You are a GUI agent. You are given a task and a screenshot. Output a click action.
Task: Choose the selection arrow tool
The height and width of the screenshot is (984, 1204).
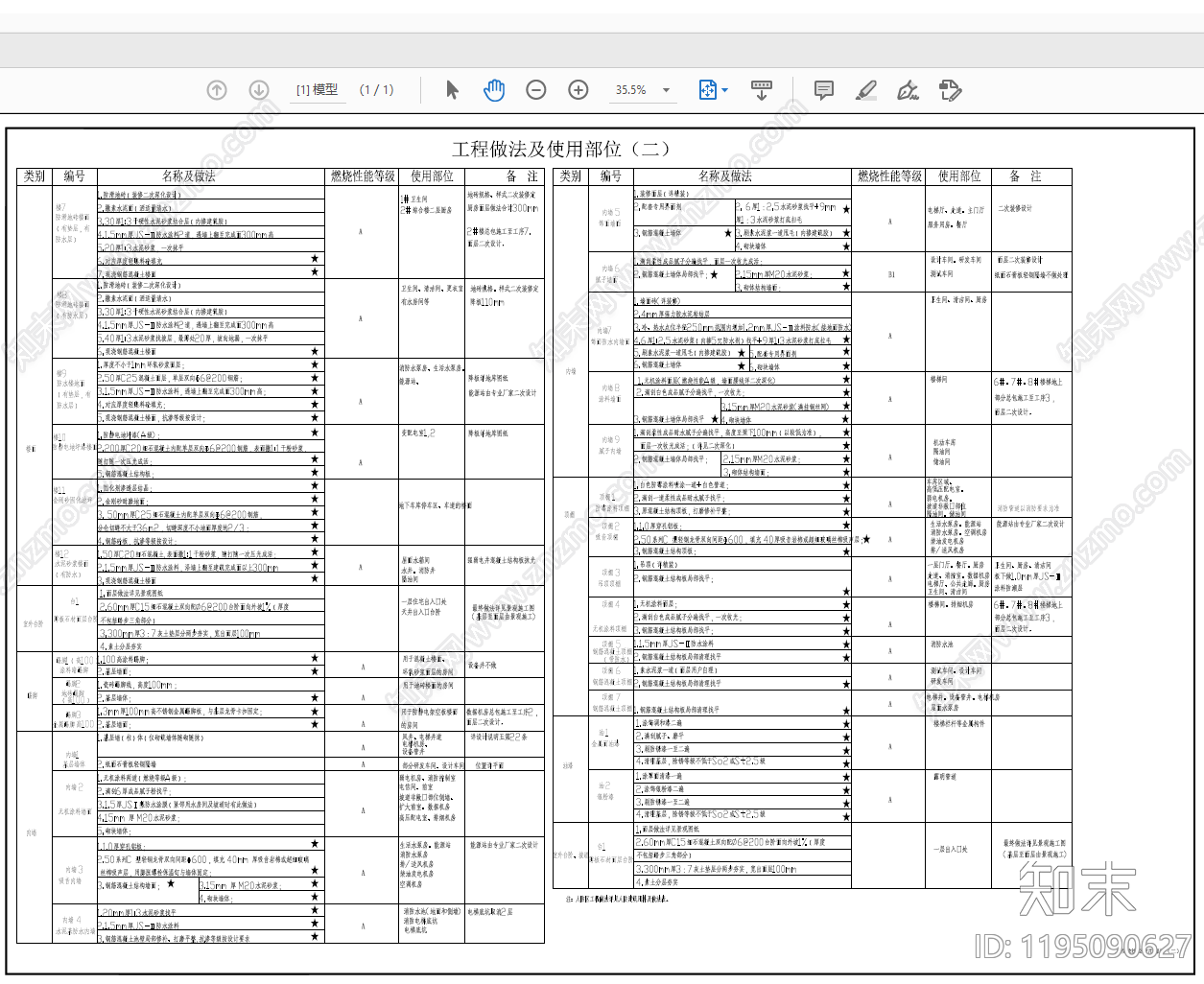(x=452, y=90)
